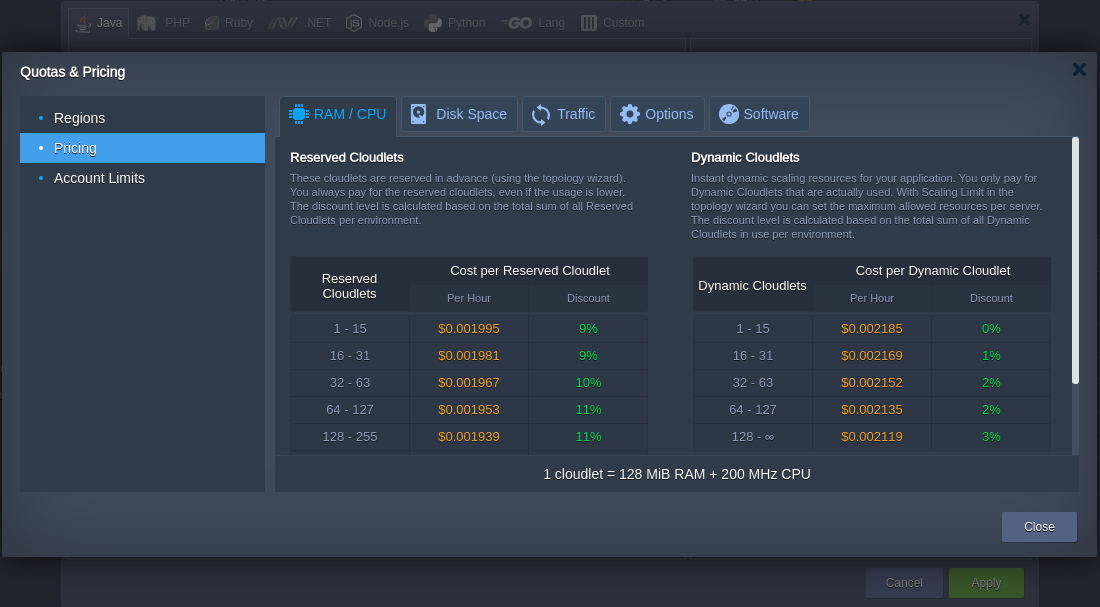The width and height of the screenshot is (1100, 607).
Task: Open the Traffic tab
Action: click(x=564, y=113)
